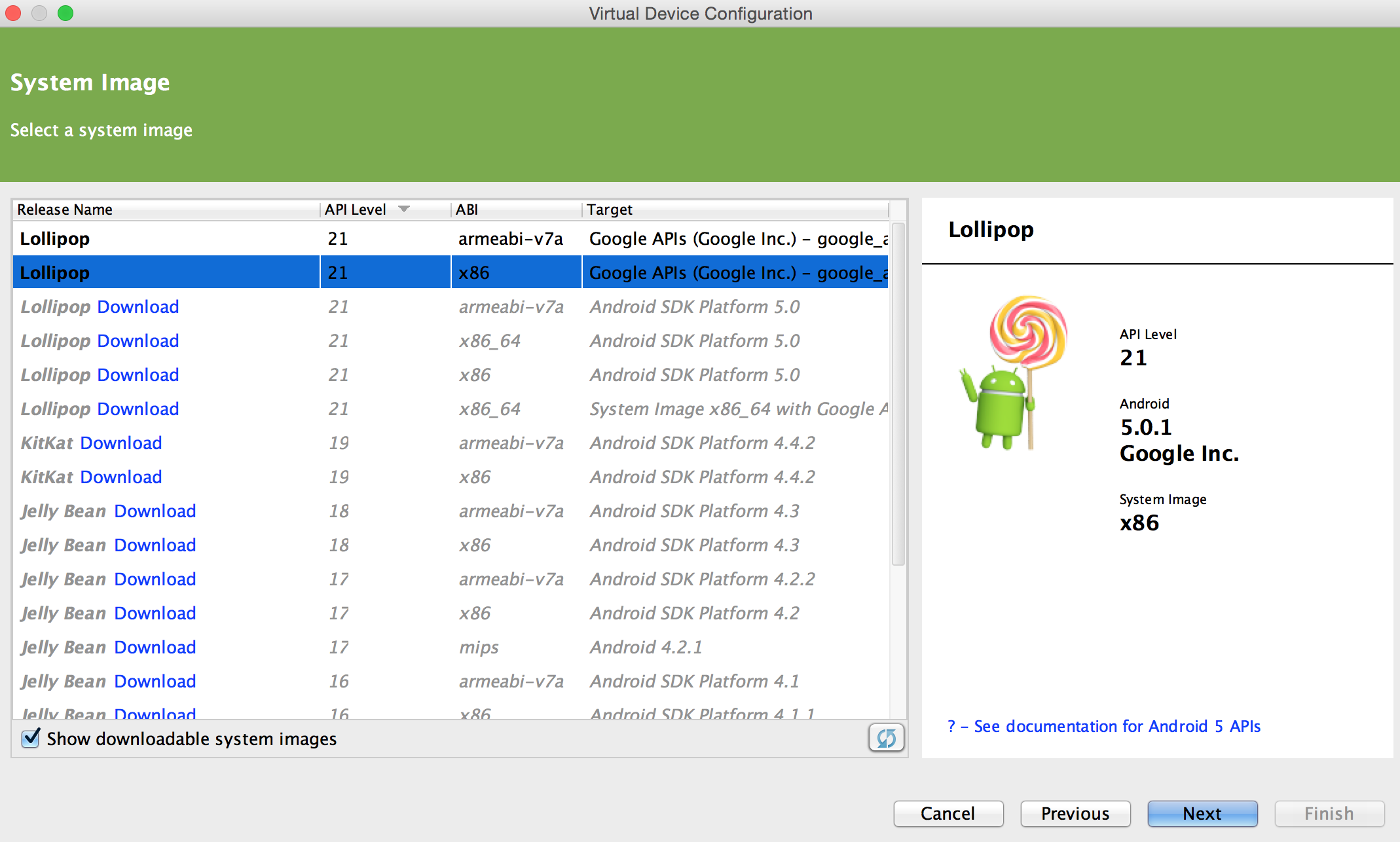Click the system image list vertical scrollbar
The height and width of the screenshot is (842, 1400).
point(898,394)
